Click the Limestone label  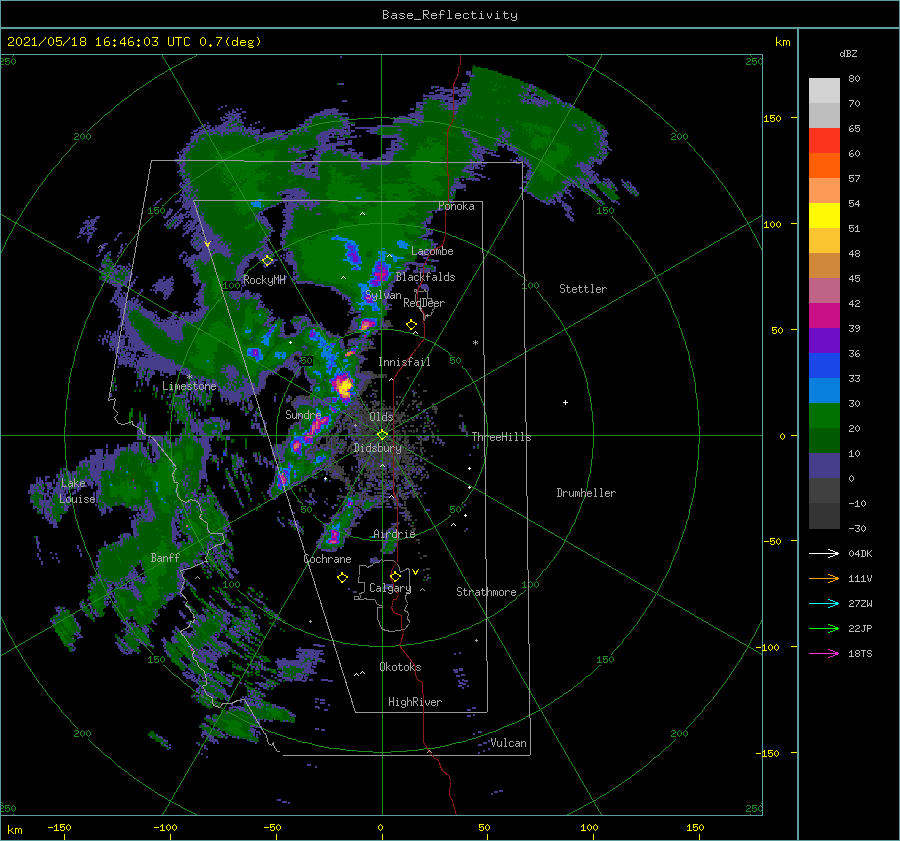(x=189, y=386)
